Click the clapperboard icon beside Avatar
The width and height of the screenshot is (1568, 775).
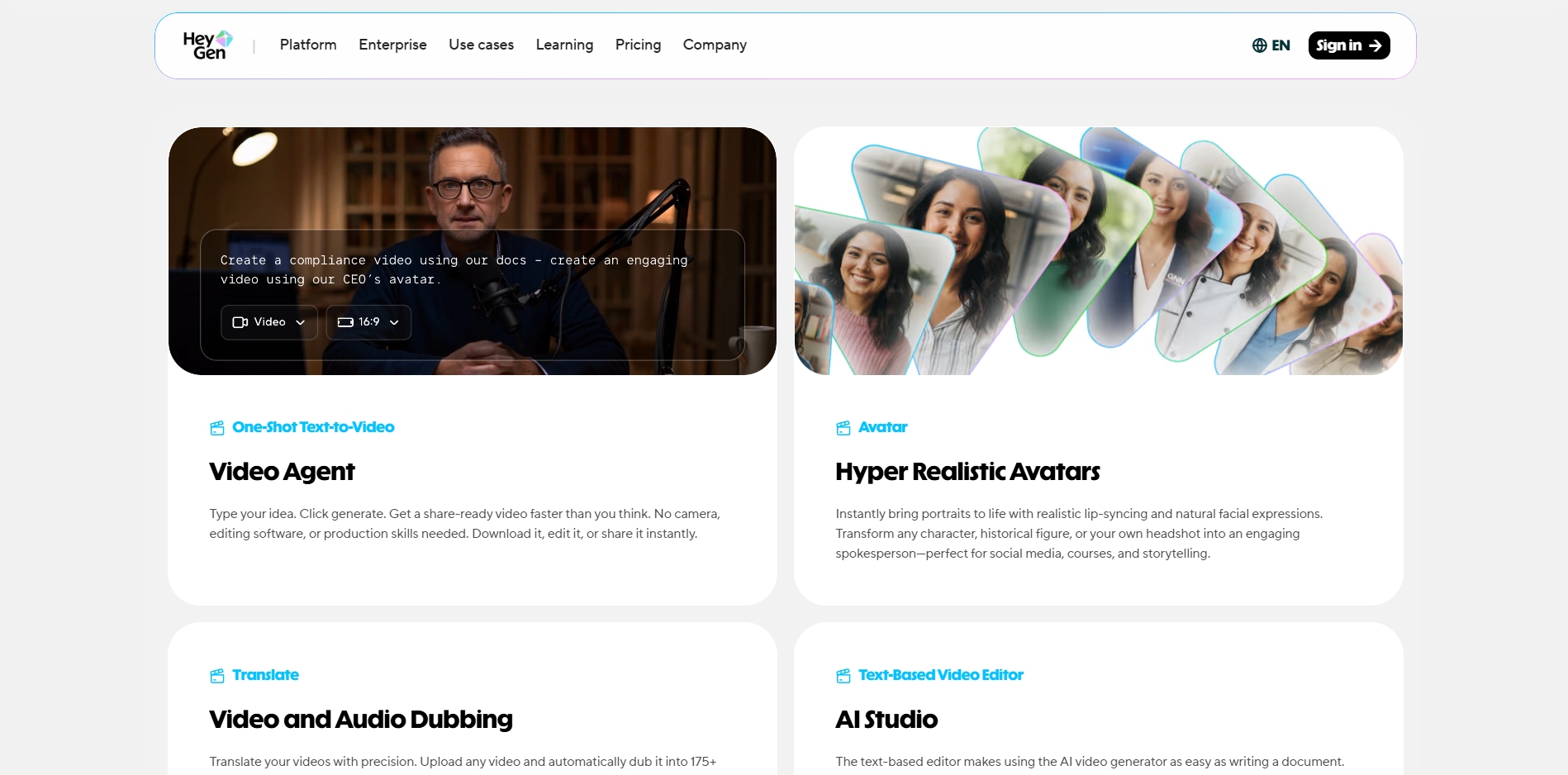click(843, 428)
